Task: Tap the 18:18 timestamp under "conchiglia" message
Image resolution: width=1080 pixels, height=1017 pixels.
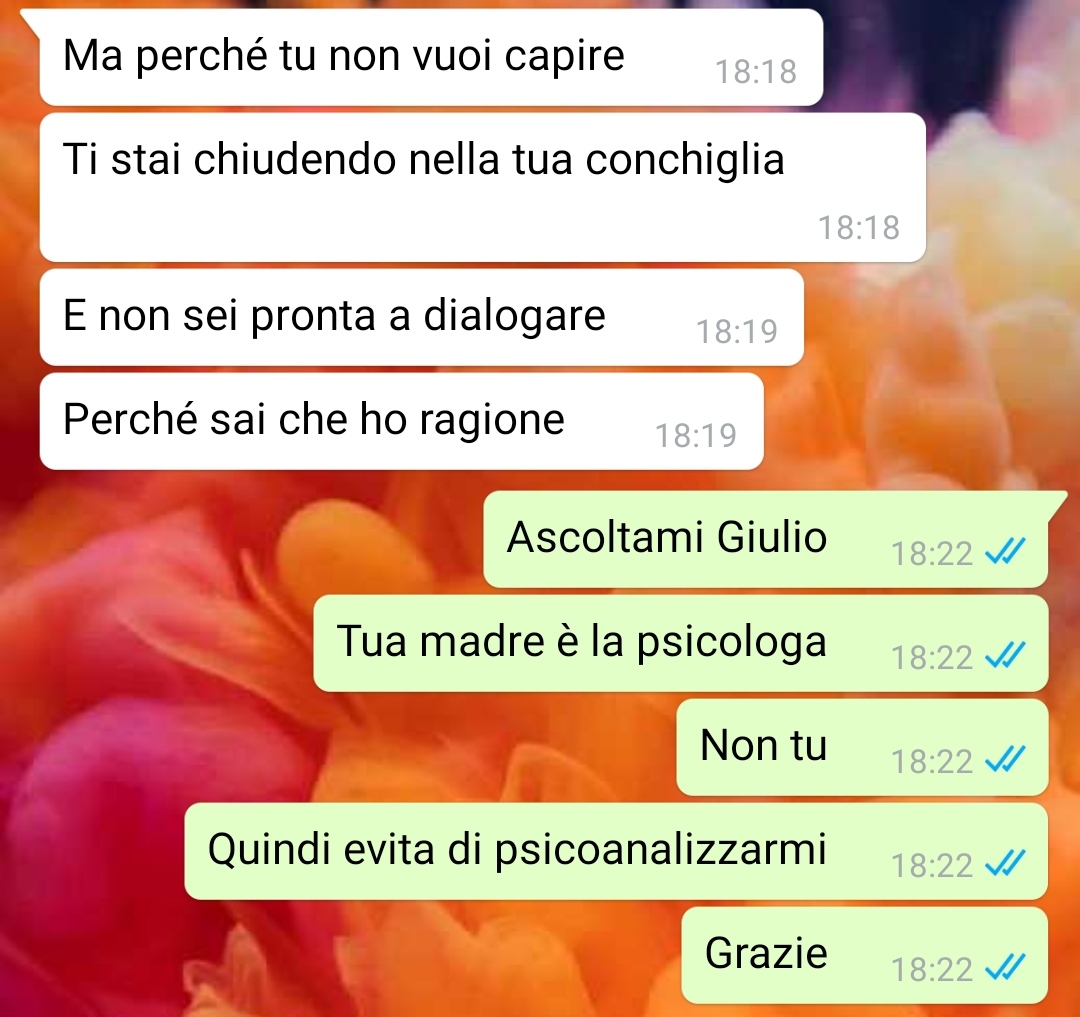Action: coord(859,228)
